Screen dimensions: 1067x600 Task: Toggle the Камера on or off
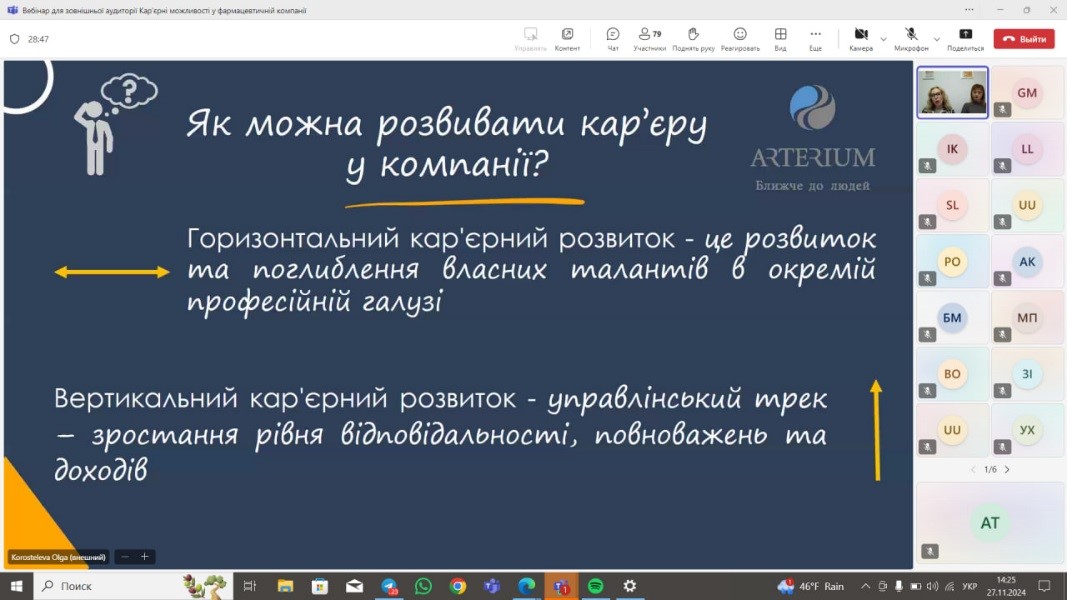[861, 39]
